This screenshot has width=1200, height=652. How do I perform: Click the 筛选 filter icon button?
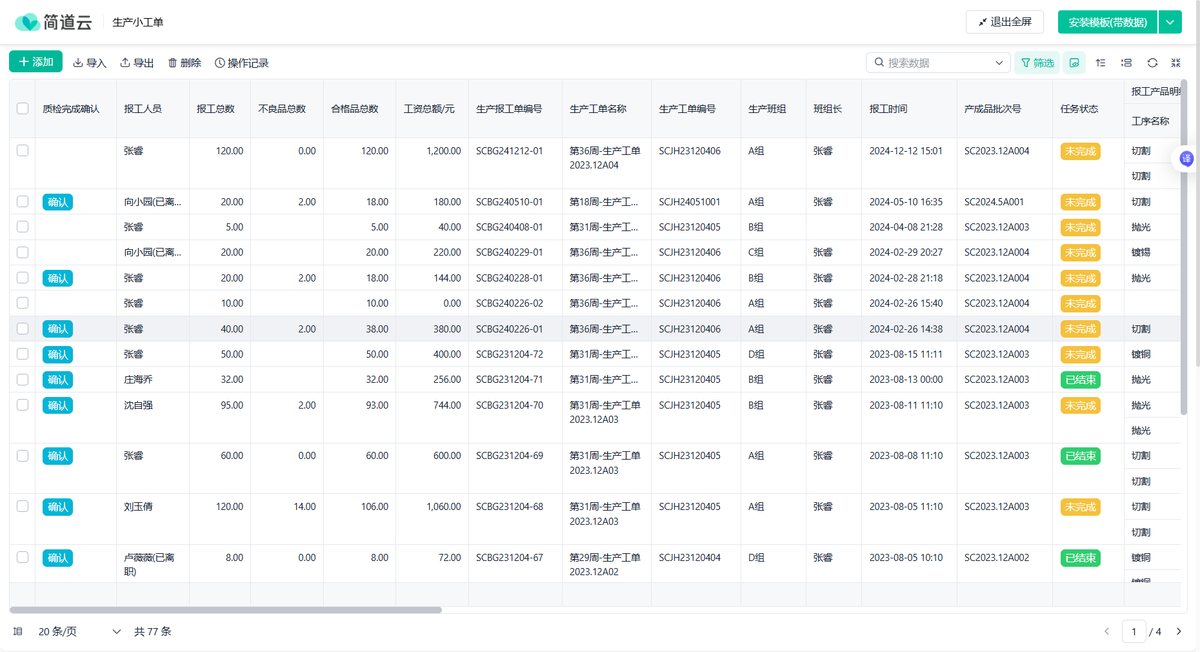(x=1037, y=63)
